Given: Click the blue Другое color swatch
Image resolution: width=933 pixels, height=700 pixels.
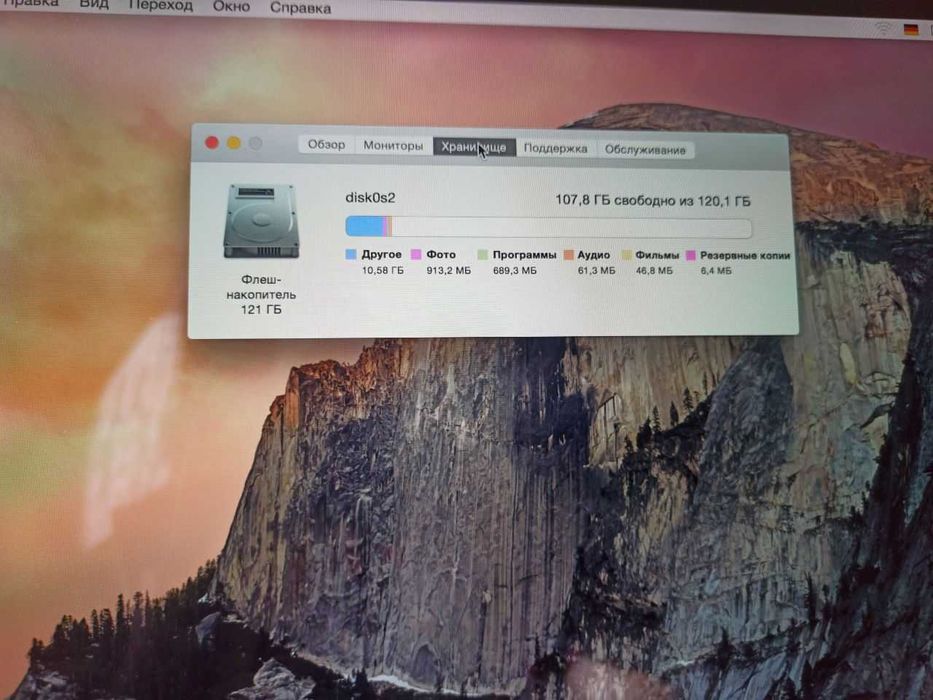Looking at the screenshot, I should (x=351, y=254).
